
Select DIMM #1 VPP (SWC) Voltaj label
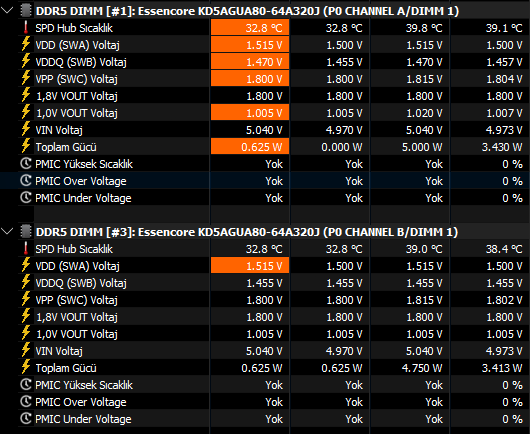76,79
